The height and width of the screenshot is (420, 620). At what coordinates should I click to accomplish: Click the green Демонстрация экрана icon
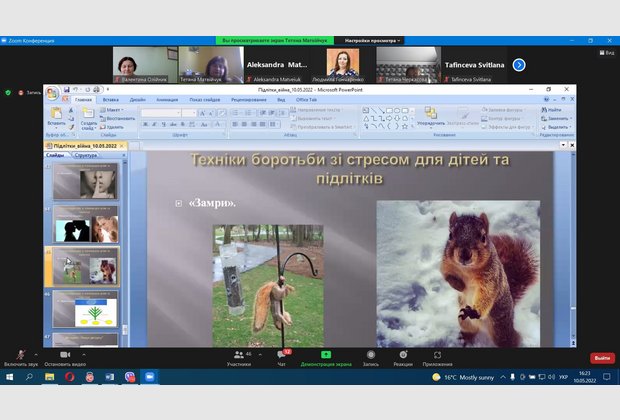325,355
